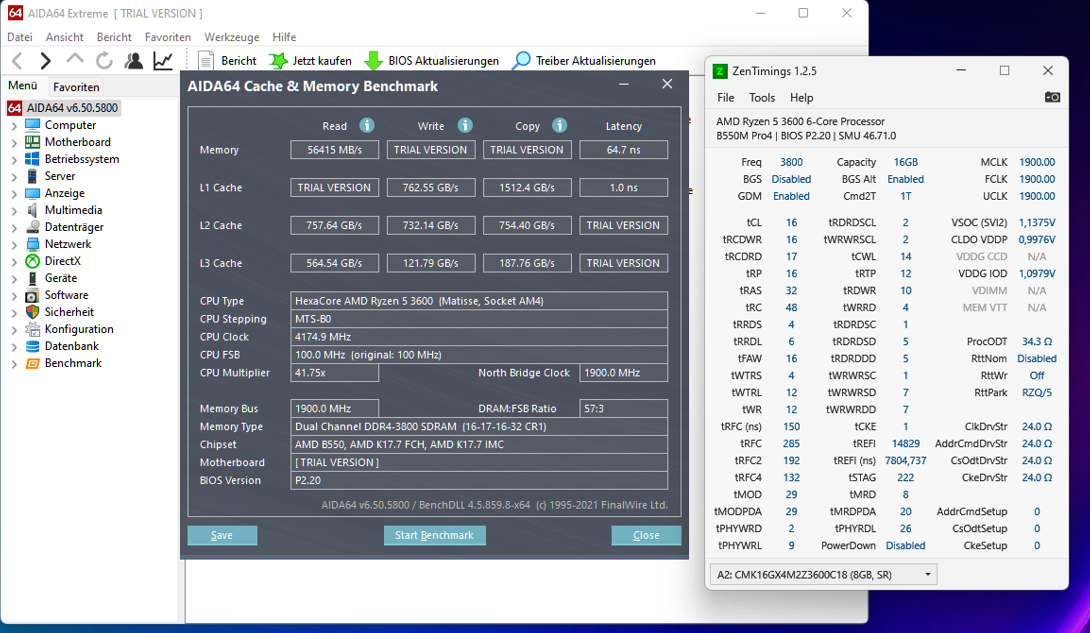
Task: Open the File menu in ZenTimings
Action: [x=726, y=98]
